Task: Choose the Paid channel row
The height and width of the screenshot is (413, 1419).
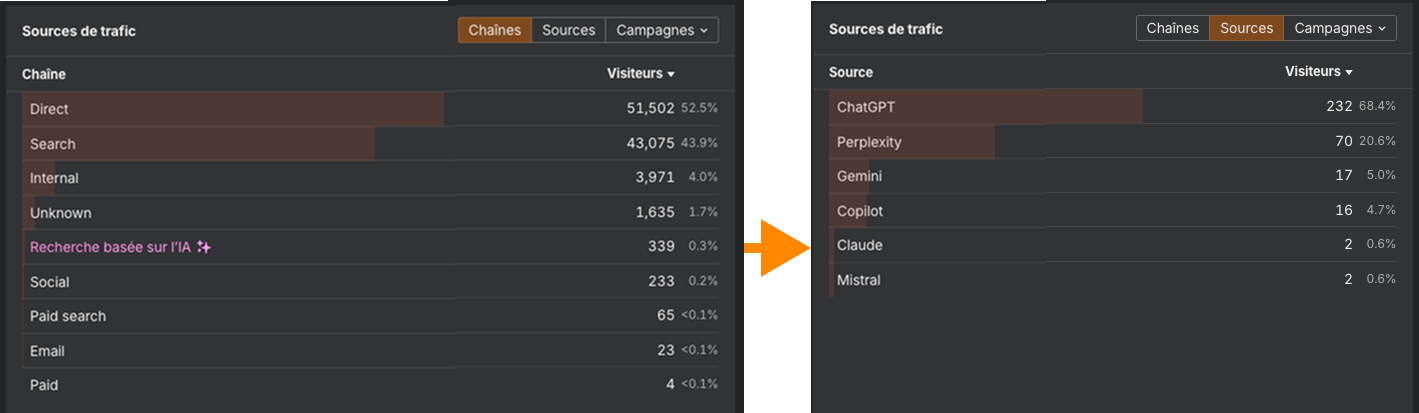Action: [370, 385]
